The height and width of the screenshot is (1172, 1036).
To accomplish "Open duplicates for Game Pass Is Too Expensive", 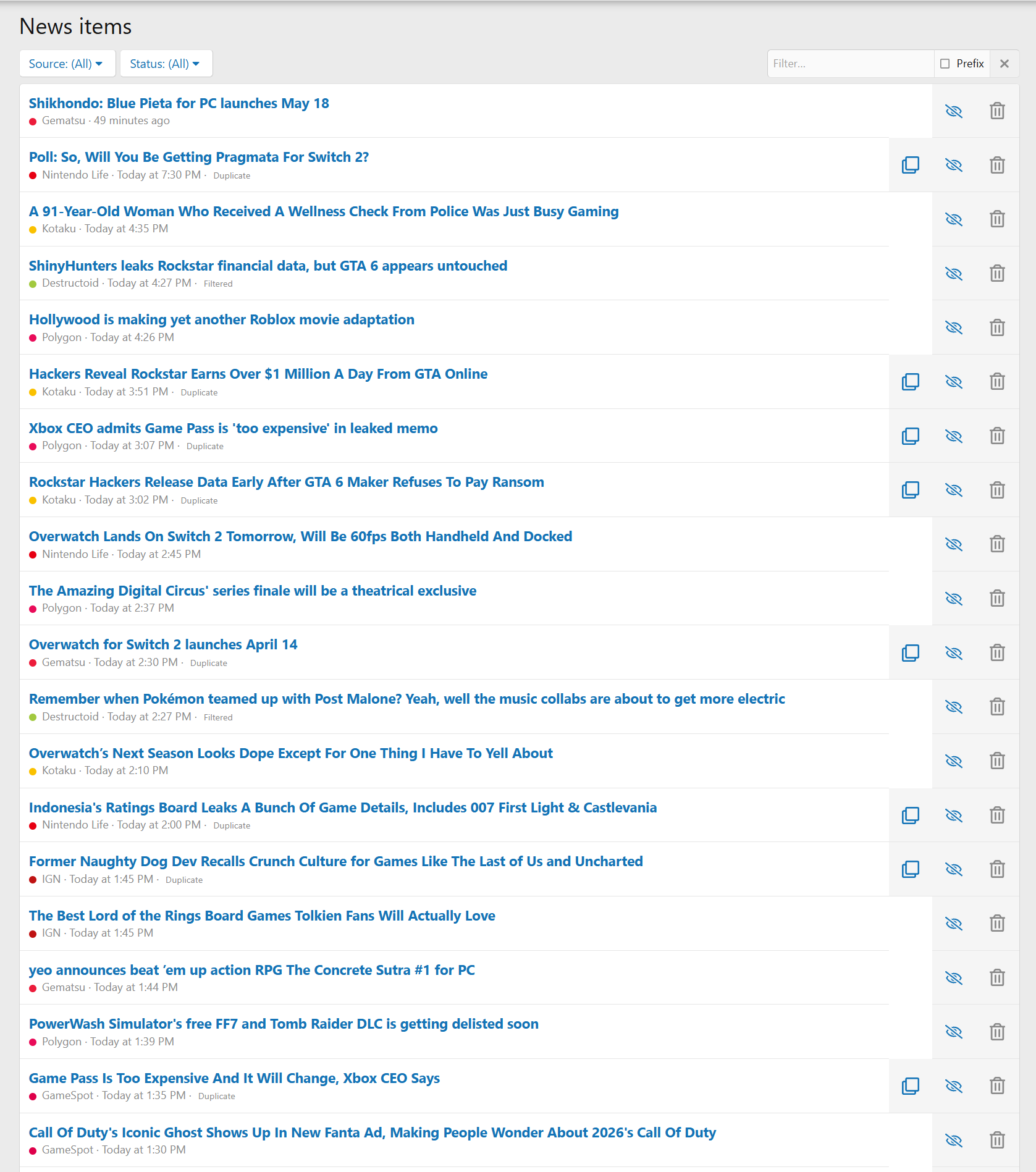I will (x=910, y=1086).
